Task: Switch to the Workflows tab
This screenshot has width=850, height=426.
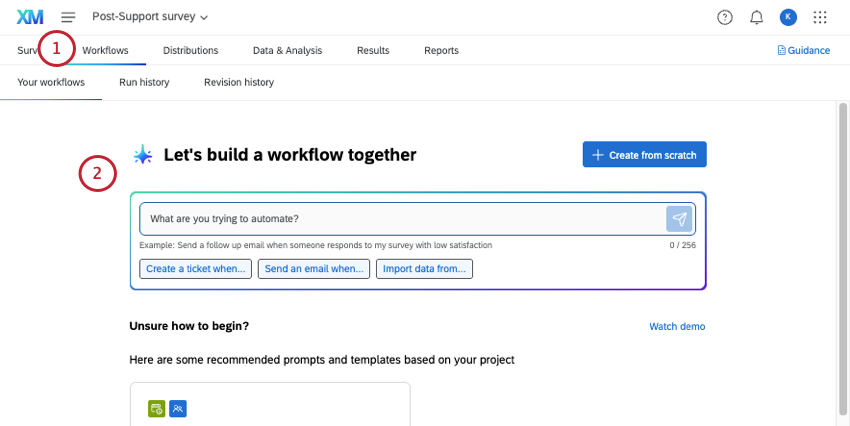Action: click(x=105, y=50)
